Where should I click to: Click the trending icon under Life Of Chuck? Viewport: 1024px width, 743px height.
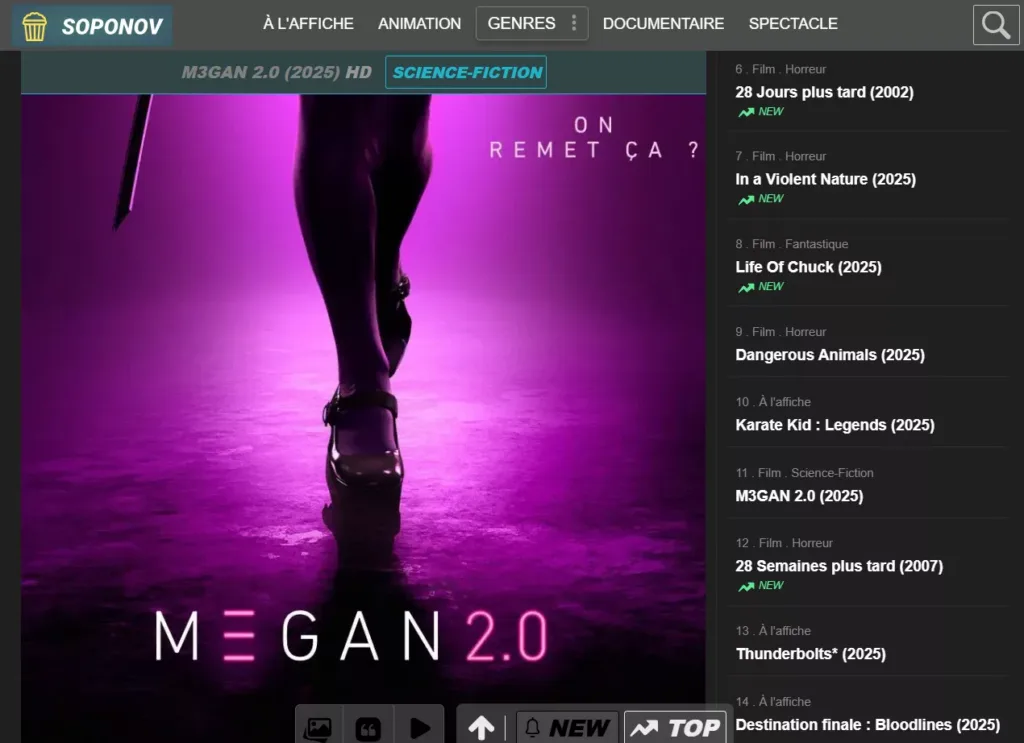[746, 287]
